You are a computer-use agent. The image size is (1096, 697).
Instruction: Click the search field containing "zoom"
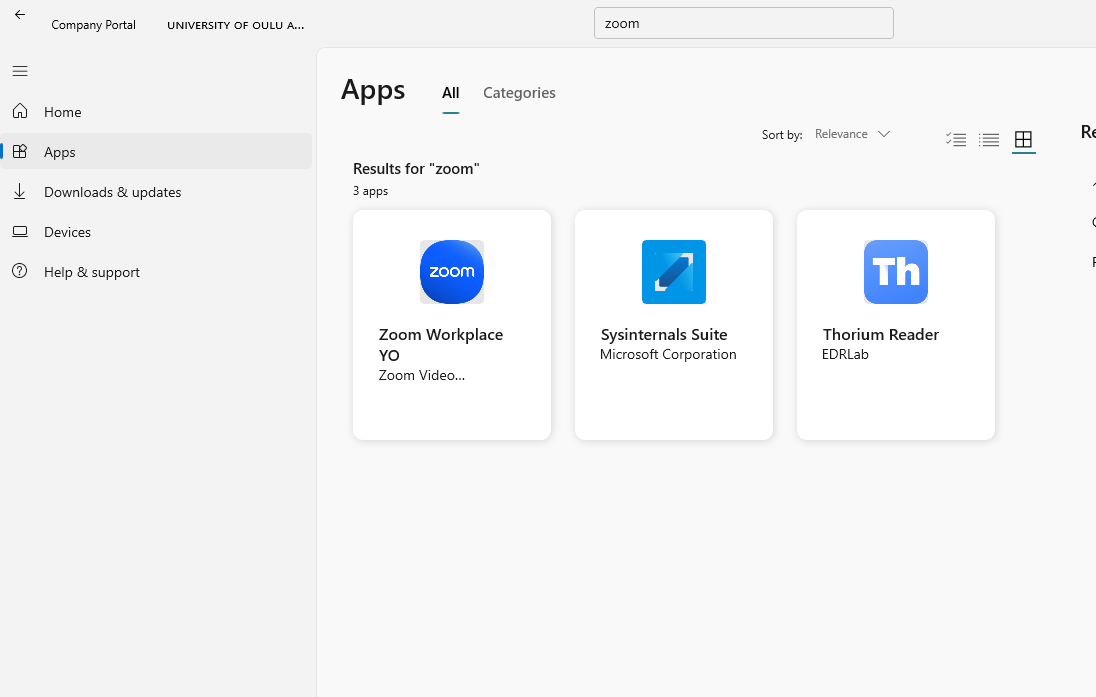[x=744, y=23]
